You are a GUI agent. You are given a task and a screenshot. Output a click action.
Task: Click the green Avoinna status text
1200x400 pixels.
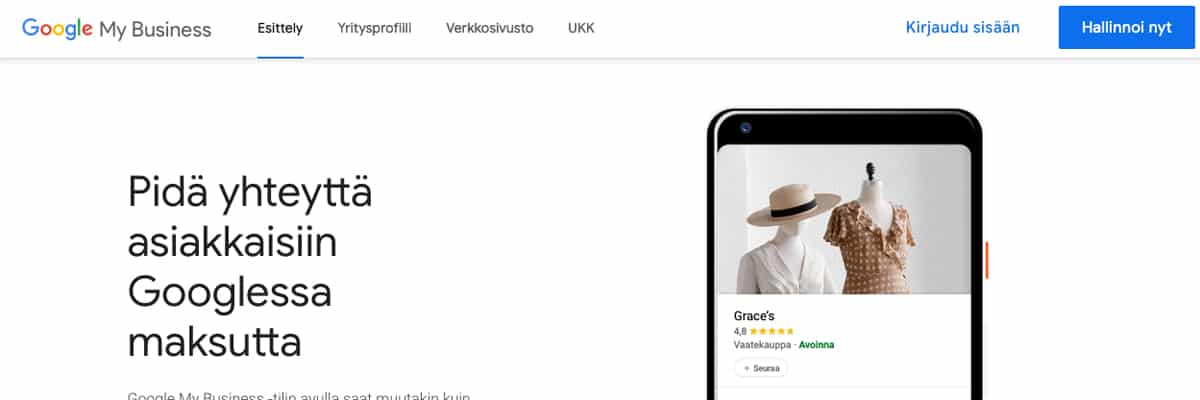pos(816,345)
